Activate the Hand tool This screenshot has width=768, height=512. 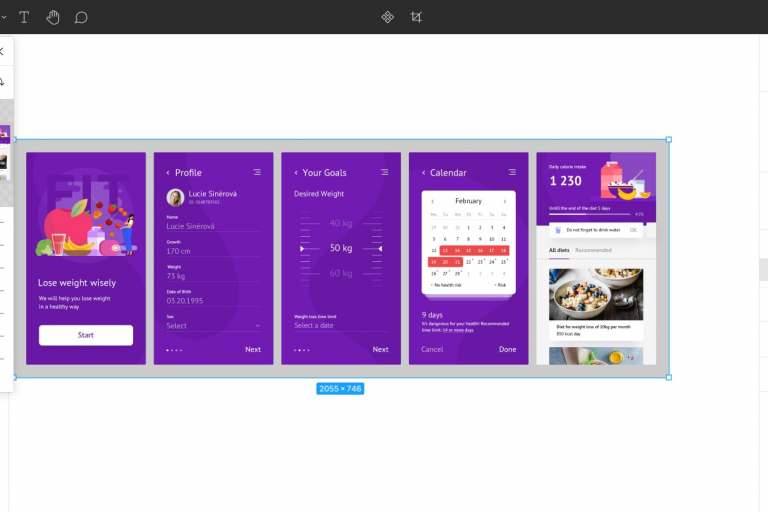click(x=52, y=18)
